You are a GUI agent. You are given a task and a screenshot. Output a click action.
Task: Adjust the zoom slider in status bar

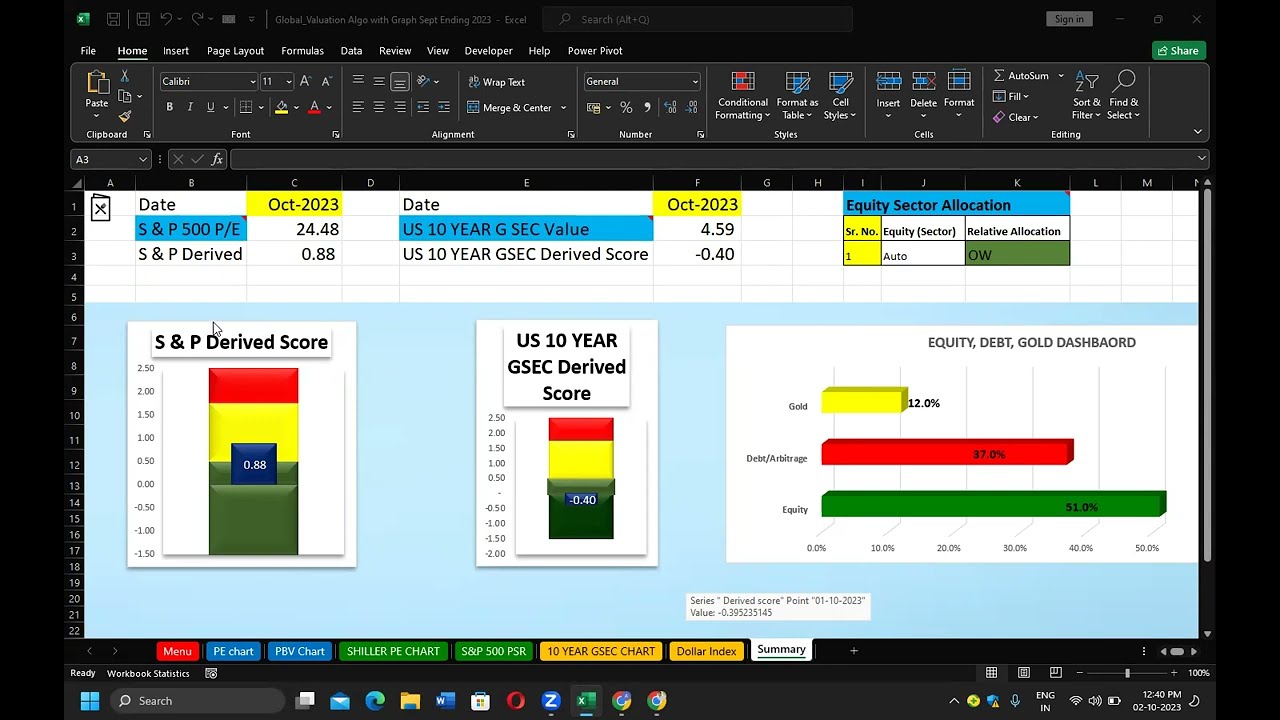click(x=1127, y=673)
